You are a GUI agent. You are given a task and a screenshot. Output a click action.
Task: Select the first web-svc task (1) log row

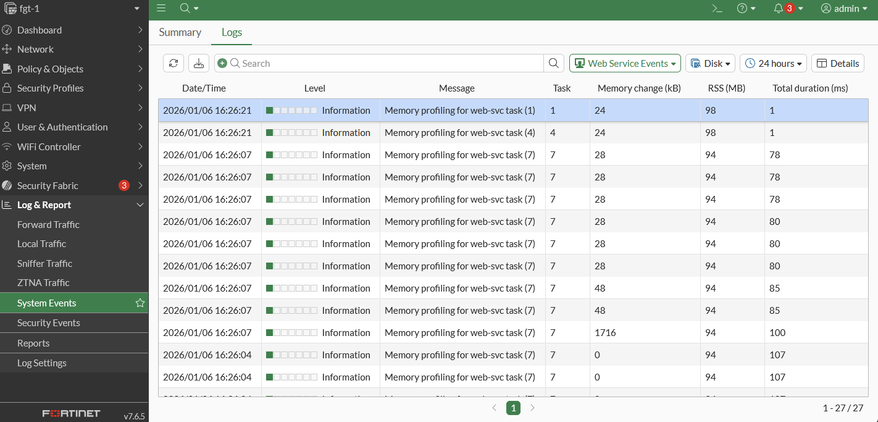[x=460, y=111]
